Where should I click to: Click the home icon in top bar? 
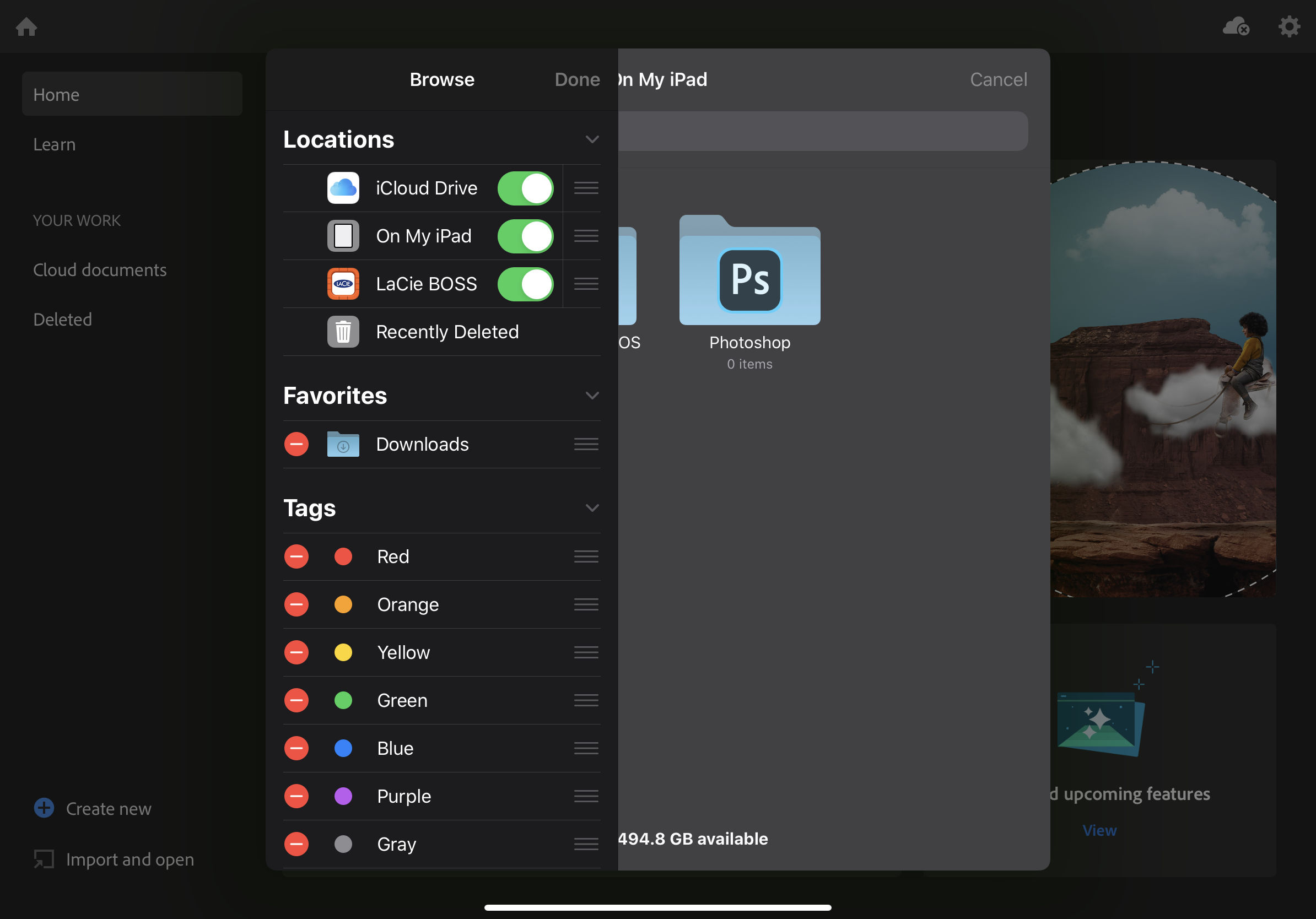pos(26,26)
